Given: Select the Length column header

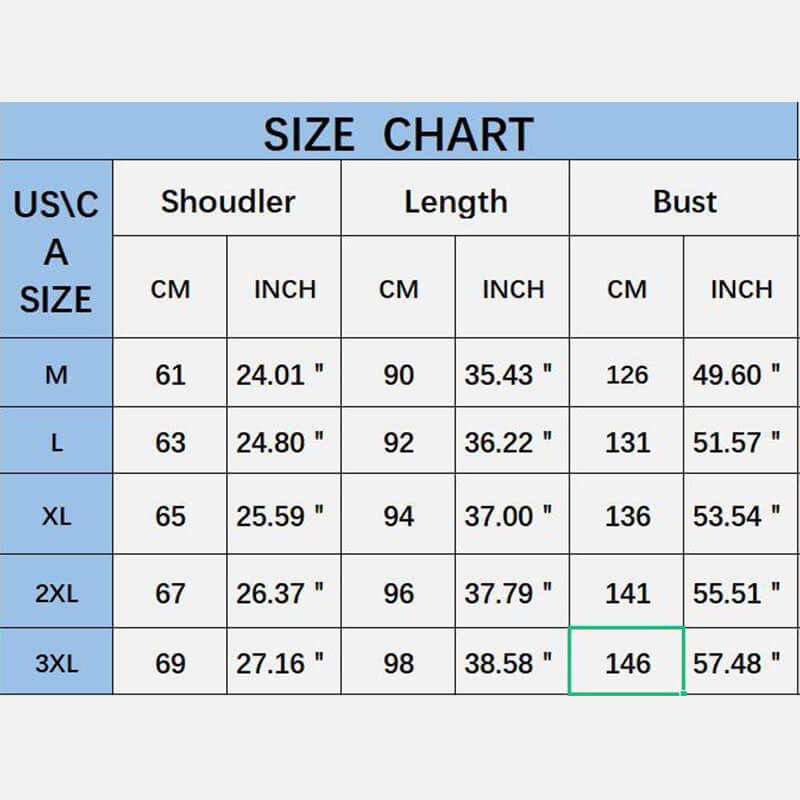Looking at the screenshot, I should point(455,201).
